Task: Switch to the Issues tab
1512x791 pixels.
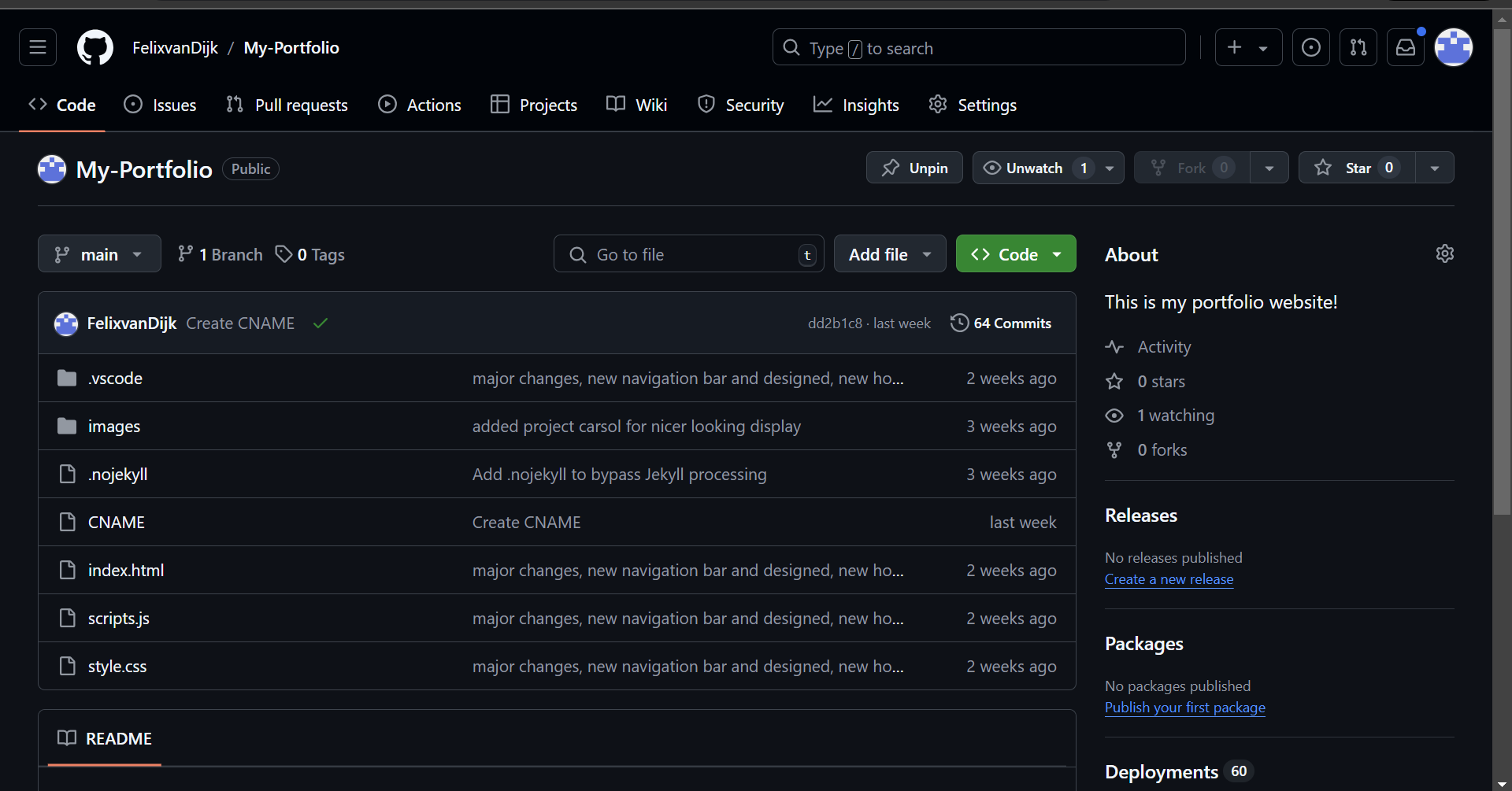Action: pos(161,105)
